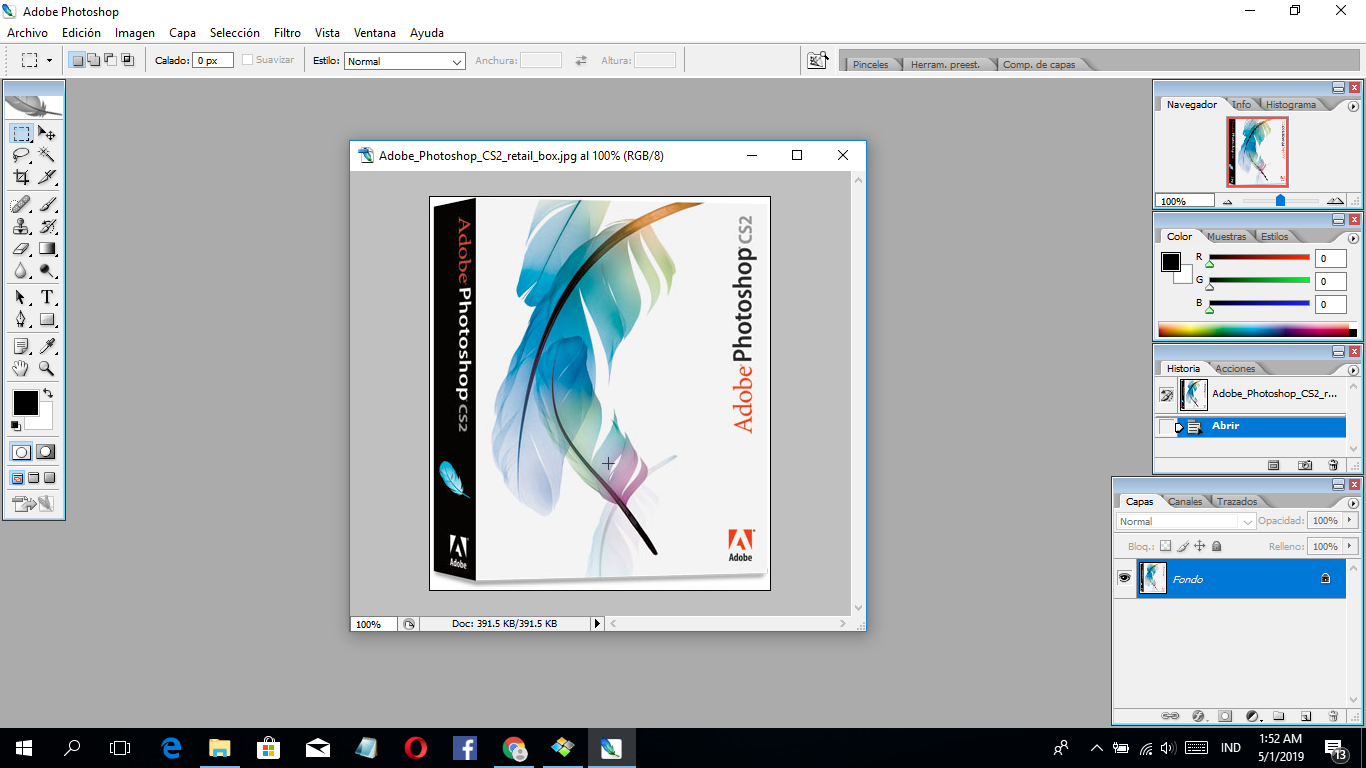Select the Rectangular Marquee tool
This screenshot has height=768, width=1366.
[21, 134]
